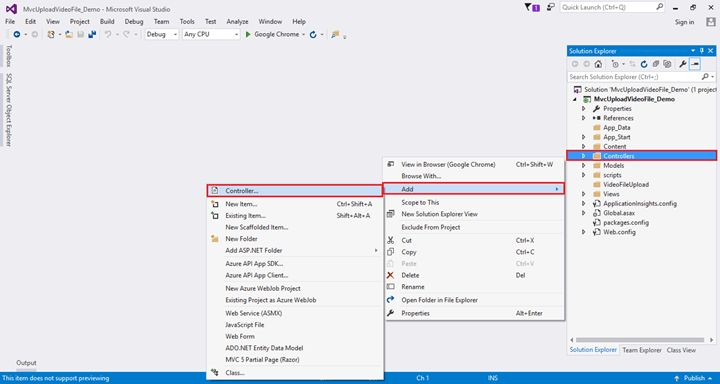Select the VideoFileUpload folder
Image resolution: width=720 pixels, height=384 pixels.
click(x=626, y=185)
